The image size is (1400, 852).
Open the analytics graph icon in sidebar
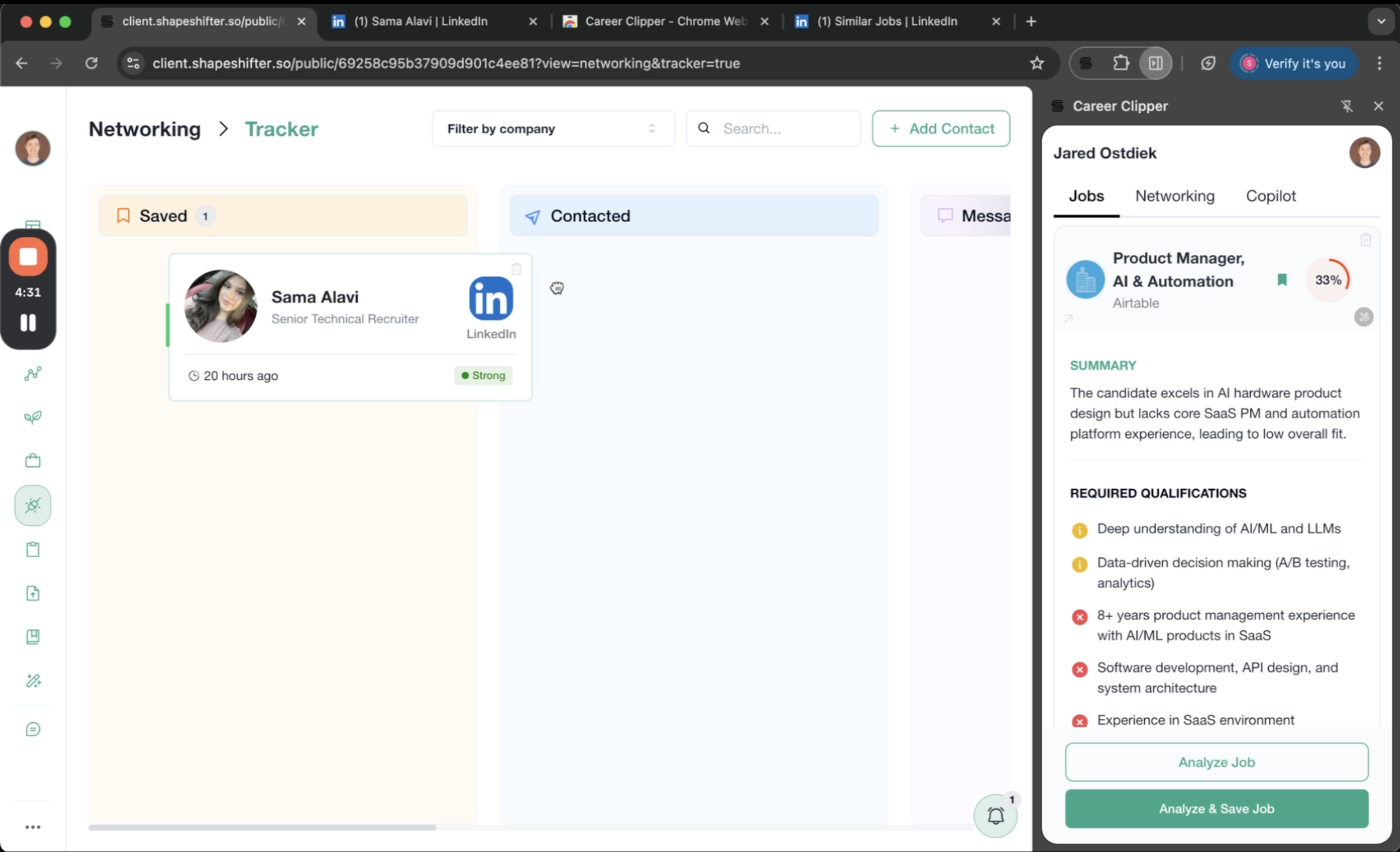33,373
